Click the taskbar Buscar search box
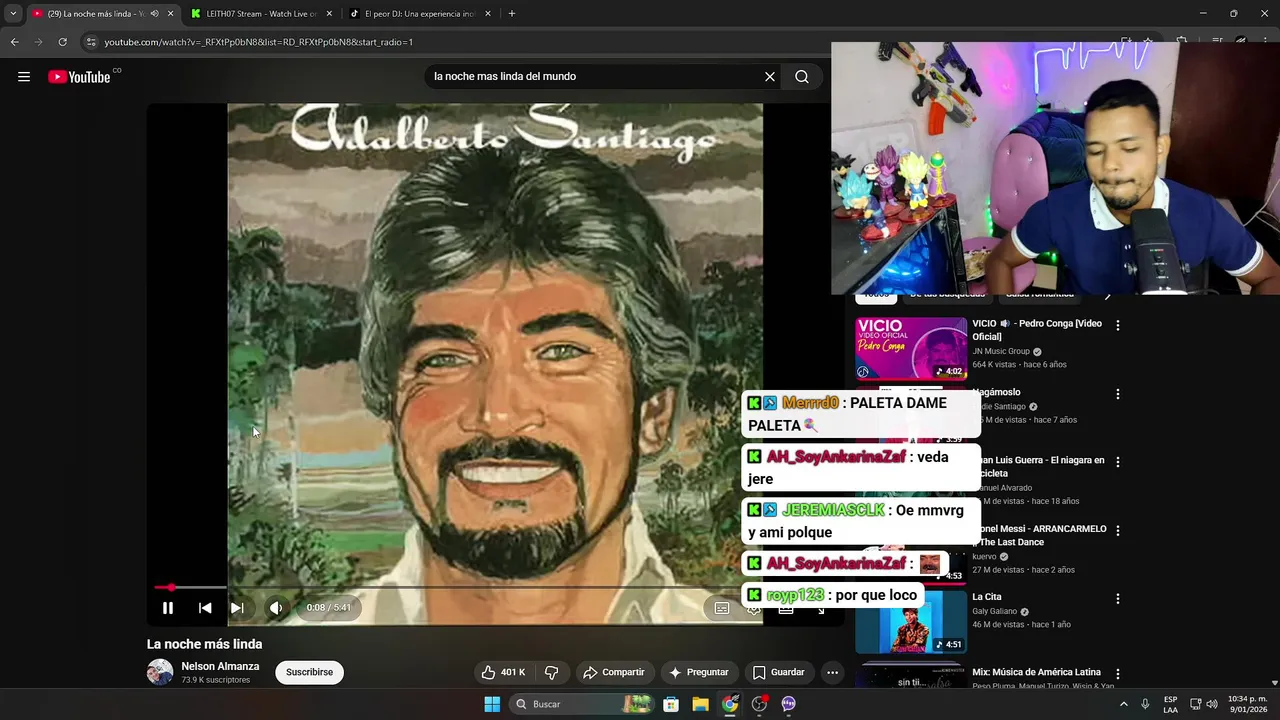 [x=583, y=704]
